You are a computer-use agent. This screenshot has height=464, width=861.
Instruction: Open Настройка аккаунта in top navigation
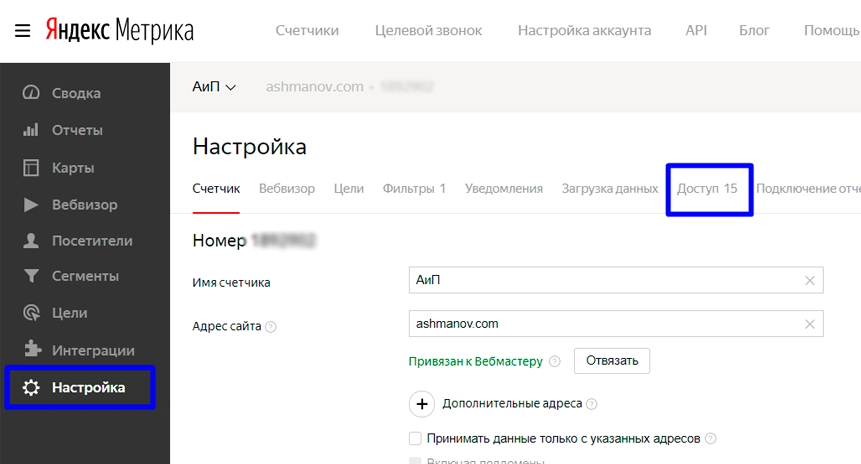[584, 30]
